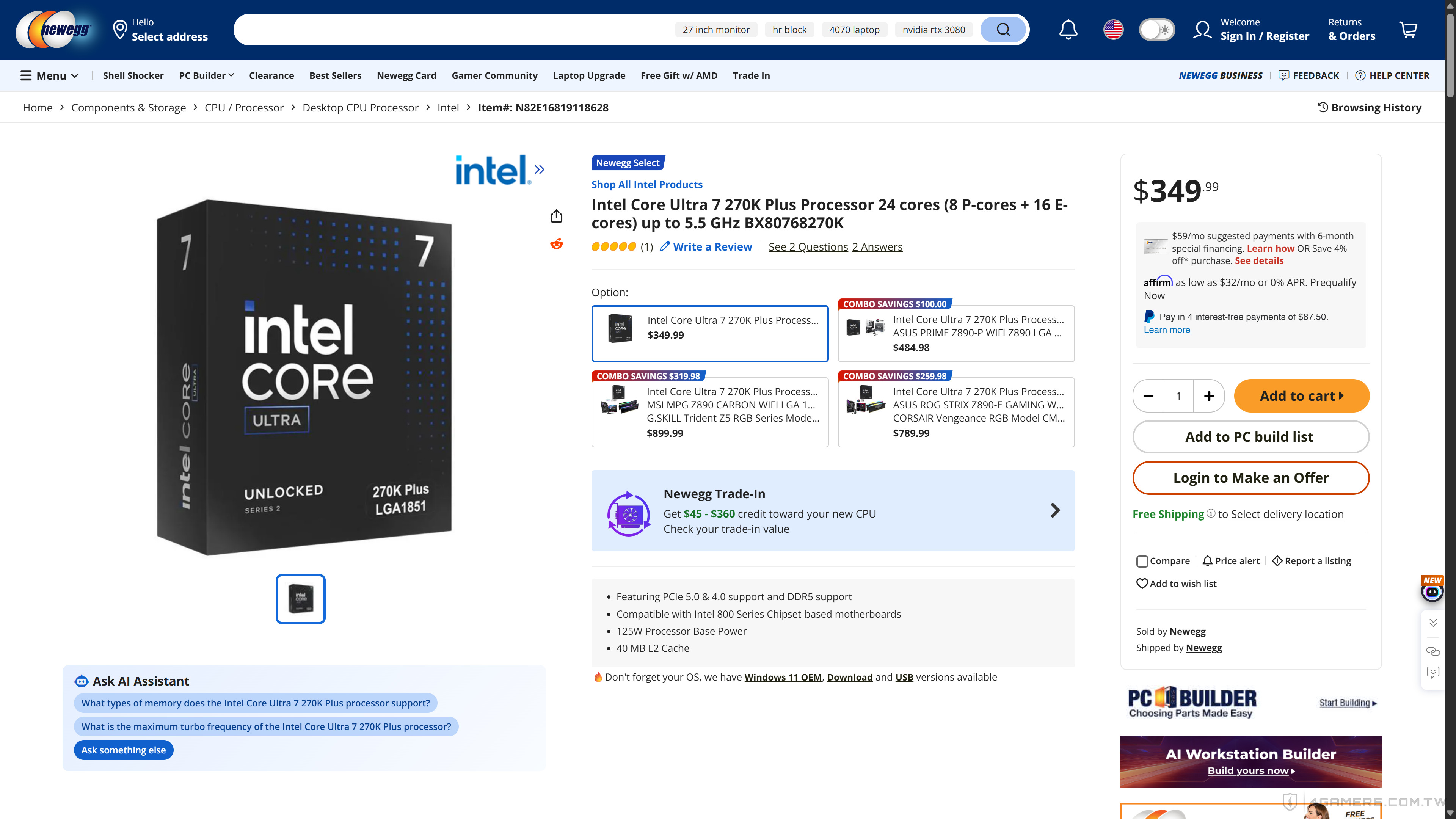Click the Add to cart button
The width and height of the screenshot is (1456, 819).
(x=1301, y=395)
